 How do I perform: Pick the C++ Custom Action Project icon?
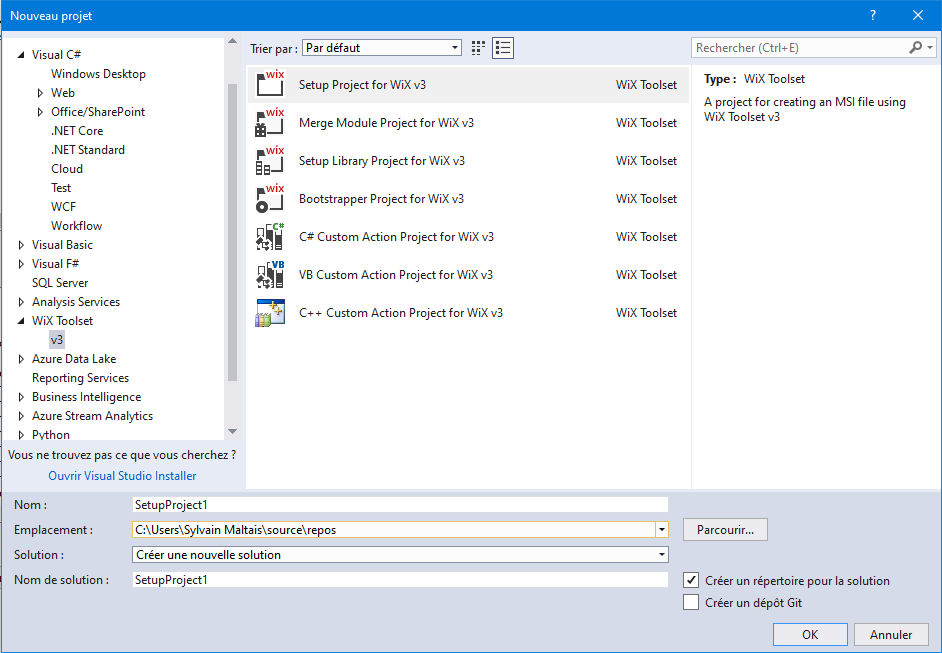coord(270,313)
